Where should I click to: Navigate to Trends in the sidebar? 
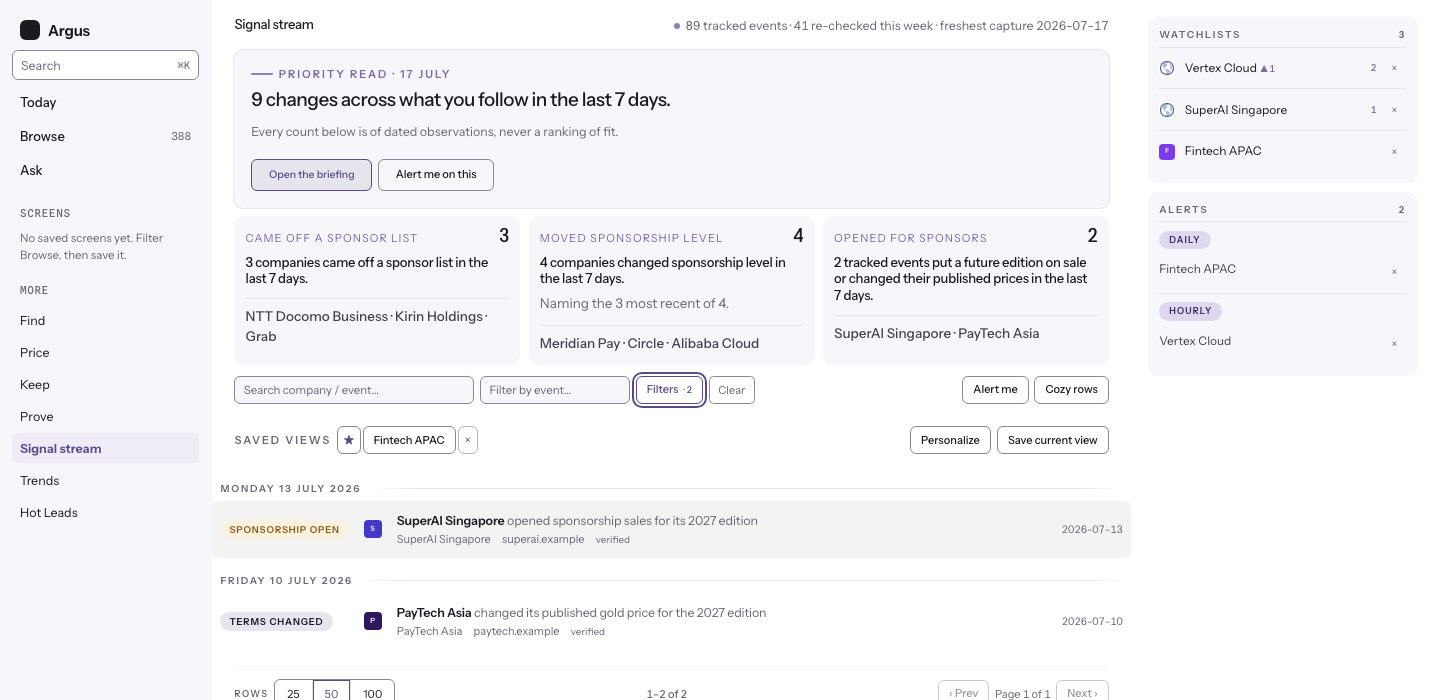click(x=105, y=481)
